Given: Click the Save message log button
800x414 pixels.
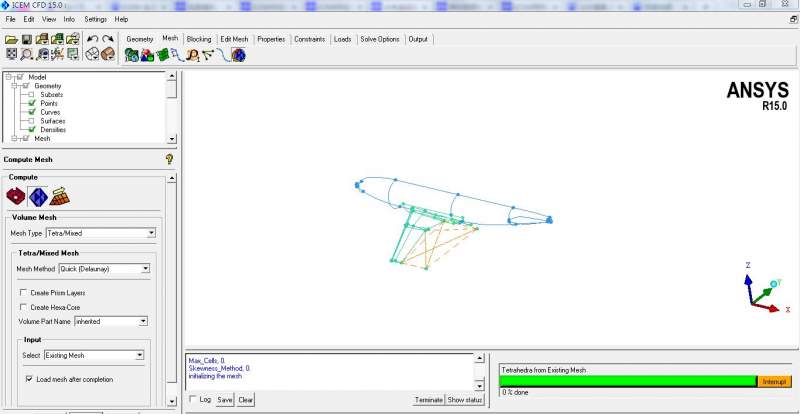Looking at the screenshot, I should click(x=224, y=400).
